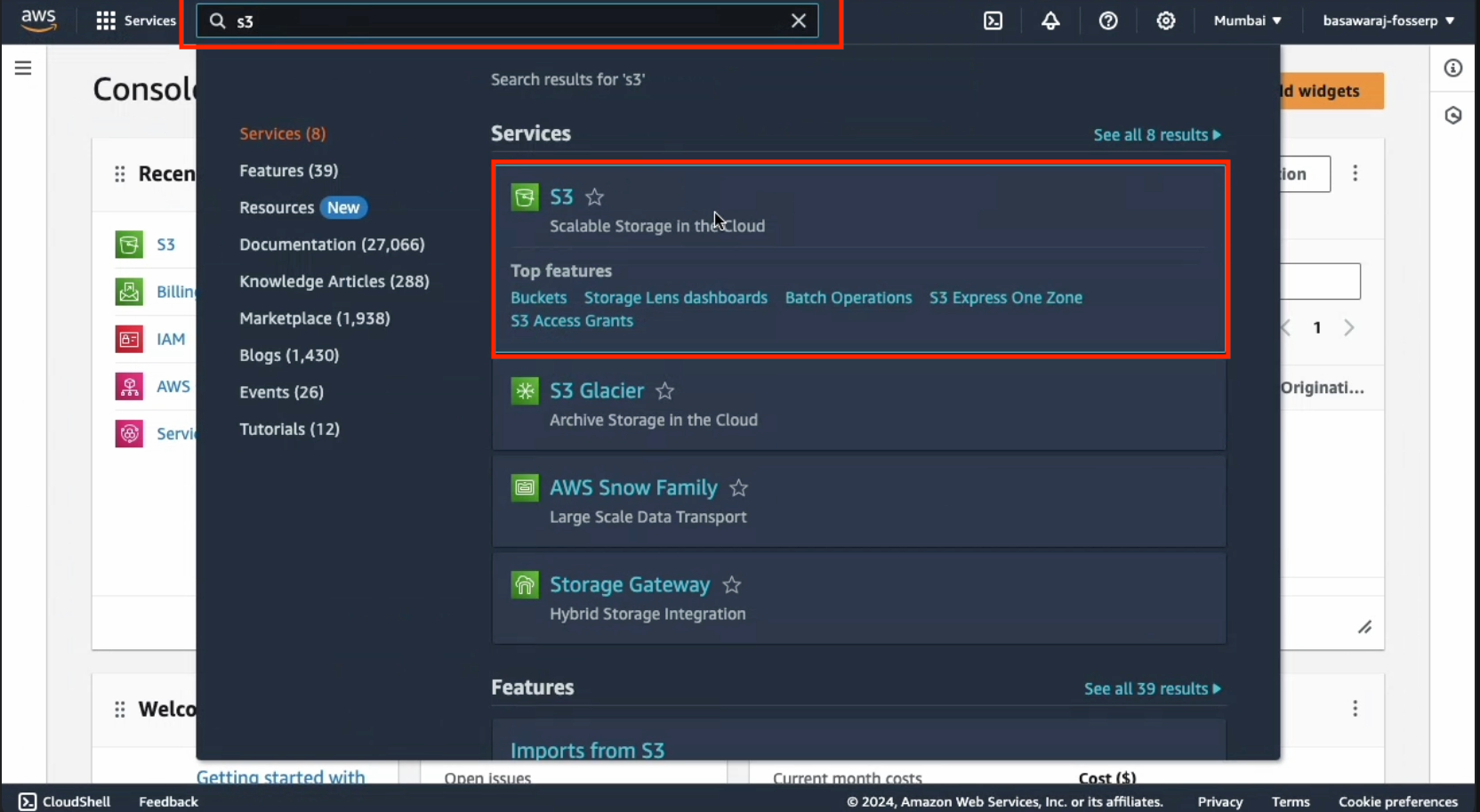This screenshot has width=1480, height=812.
Task: Favorite AWS Snow Family with the star
Action: coord(739,487)
